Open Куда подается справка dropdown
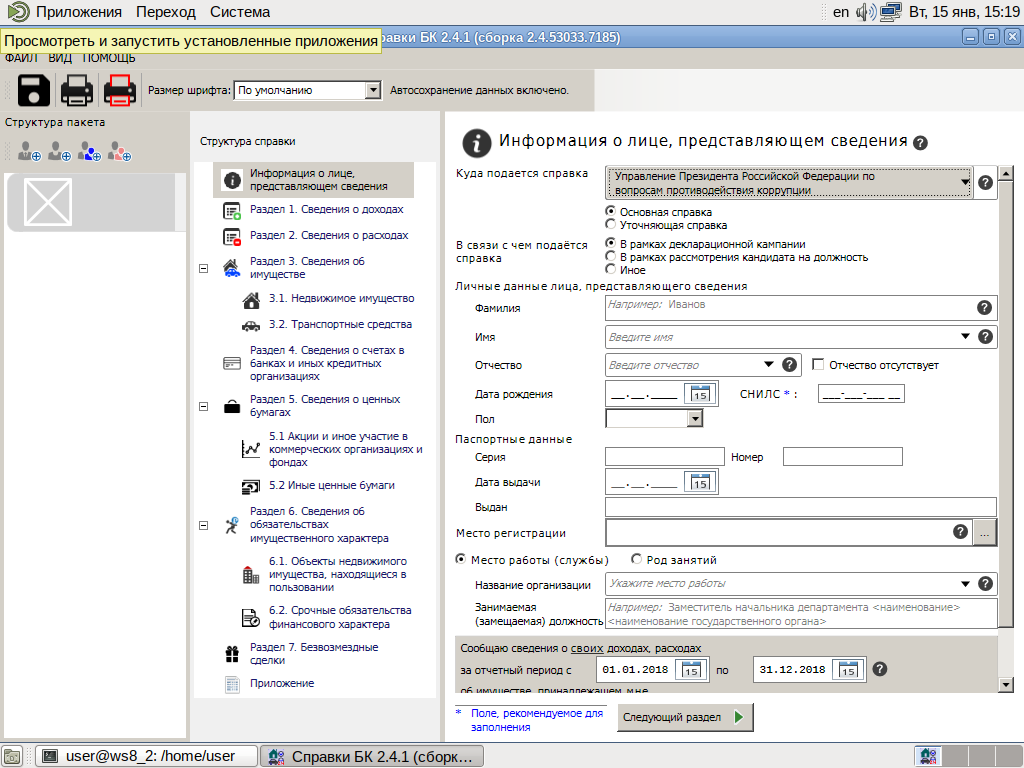The height and width of the screenshot is (768, 1024). coord(965,182)
